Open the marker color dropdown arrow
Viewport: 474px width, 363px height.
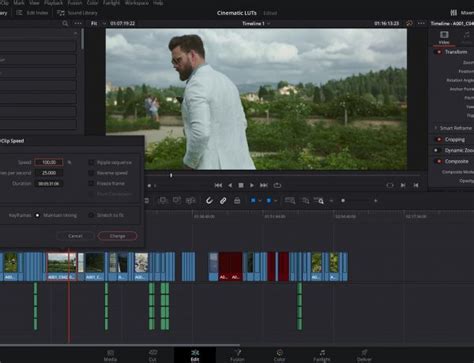(x=275, y=201)
